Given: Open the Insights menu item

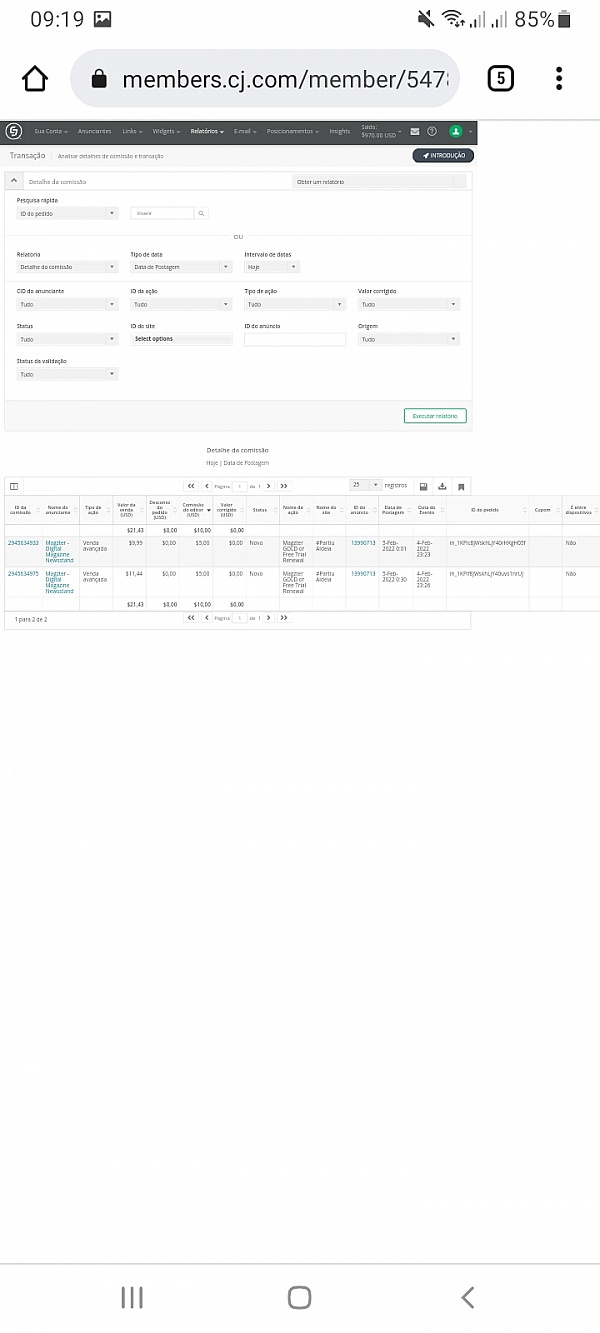Looking at the screenshot, I should click(x=340, y=131).
